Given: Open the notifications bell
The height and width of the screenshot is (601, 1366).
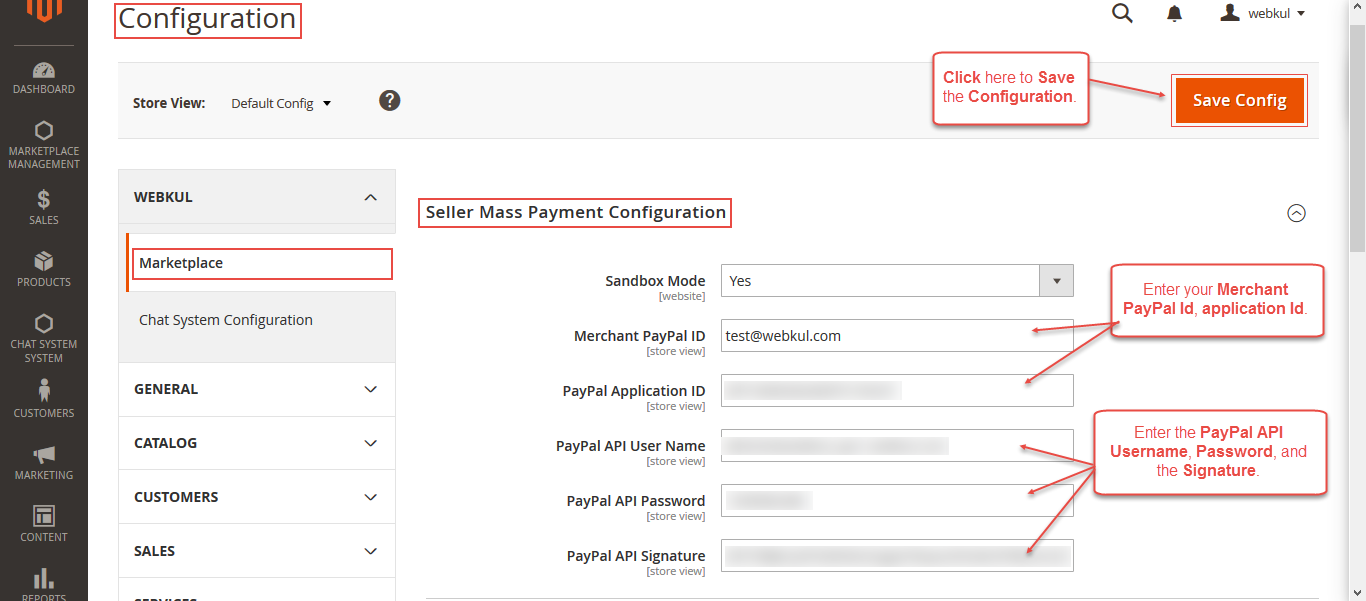Looking at the screenshot, I should point(1174,13).
